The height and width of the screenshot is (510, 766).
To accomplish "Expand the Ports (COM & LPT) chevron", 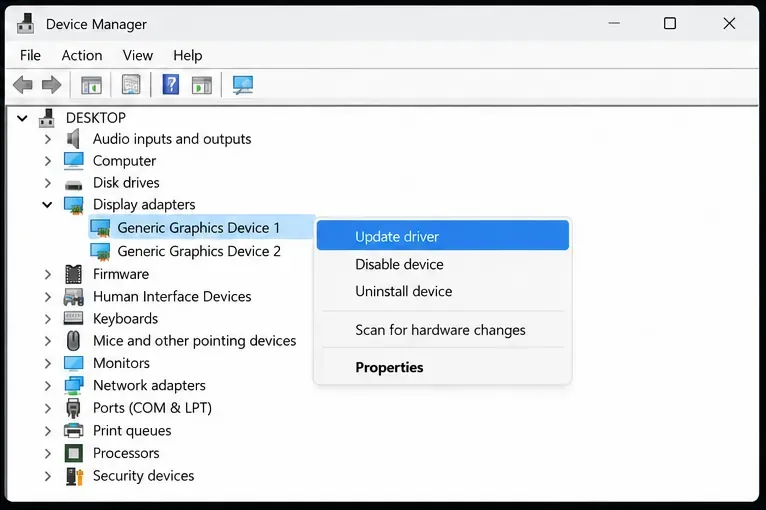I will (47, 408).
